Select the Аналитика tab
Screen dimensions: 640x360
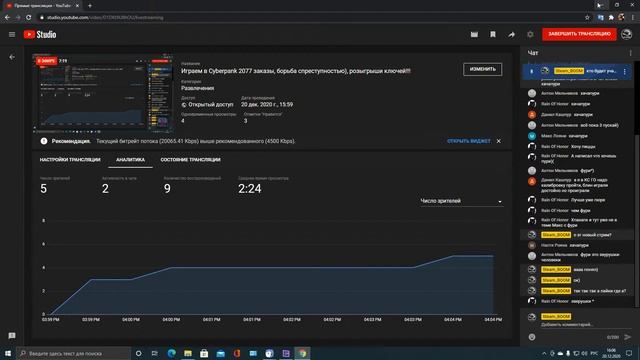coord(130,160)
